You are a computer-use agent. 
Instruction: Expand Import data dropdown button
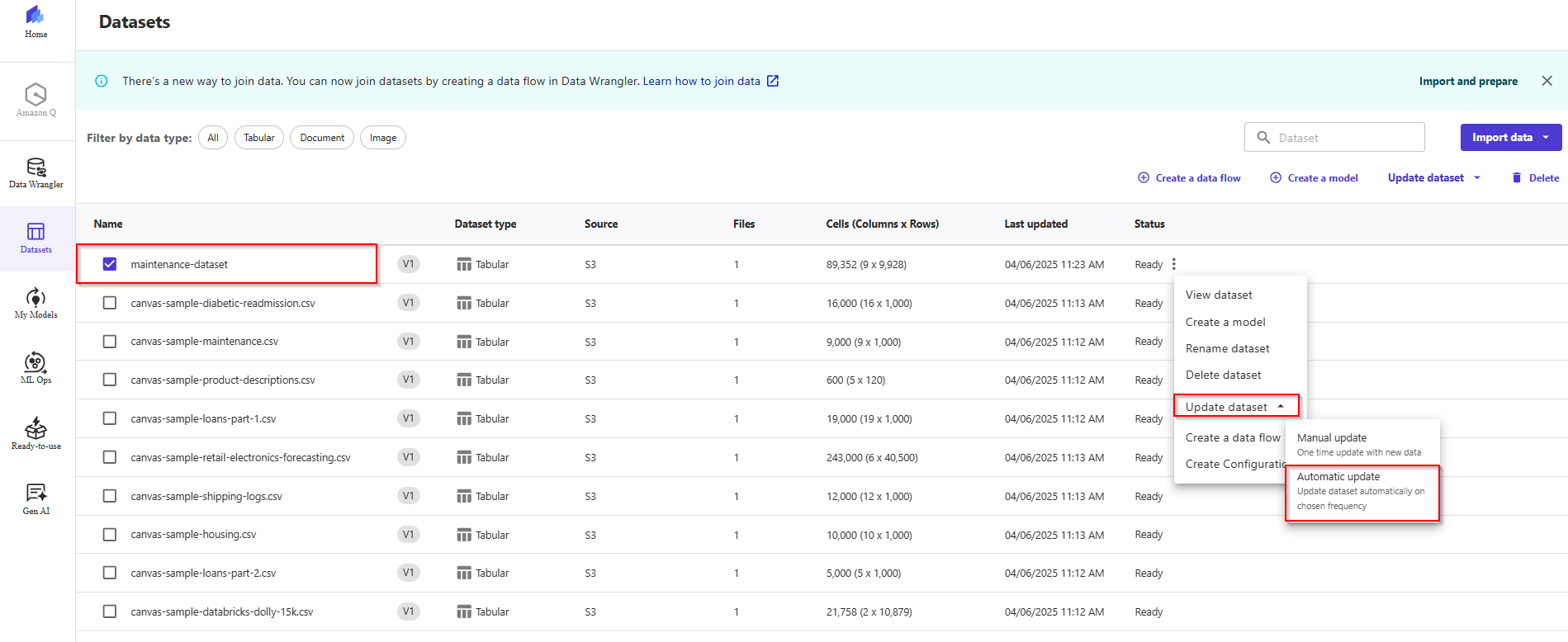point(1510,137)
